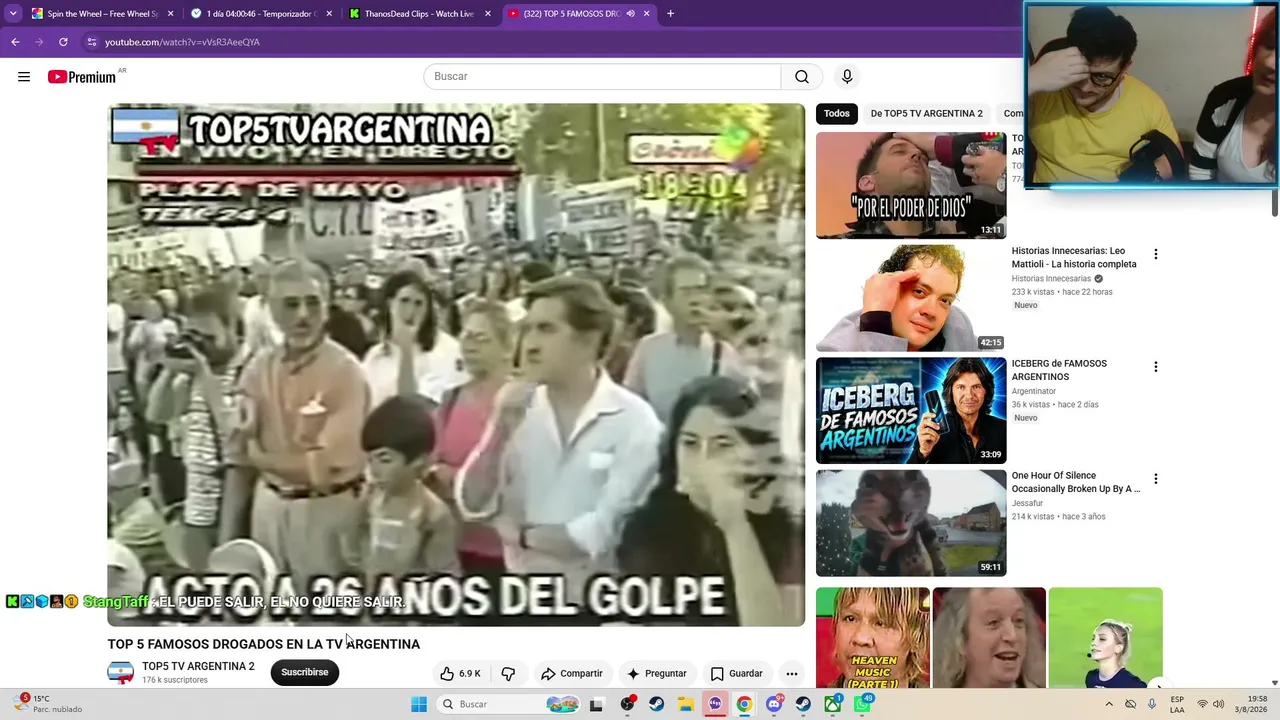Close the Spin the Wheel tab
1280x720 pixels.
(x=171, y=14)
